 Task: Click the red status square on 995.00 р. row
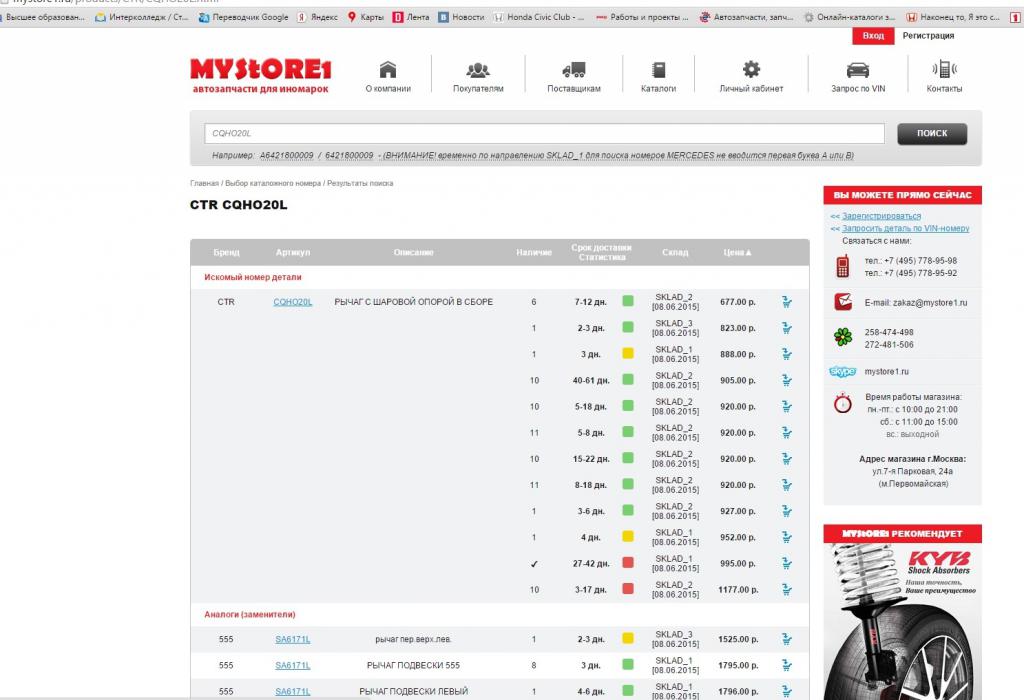pos(628,562)
